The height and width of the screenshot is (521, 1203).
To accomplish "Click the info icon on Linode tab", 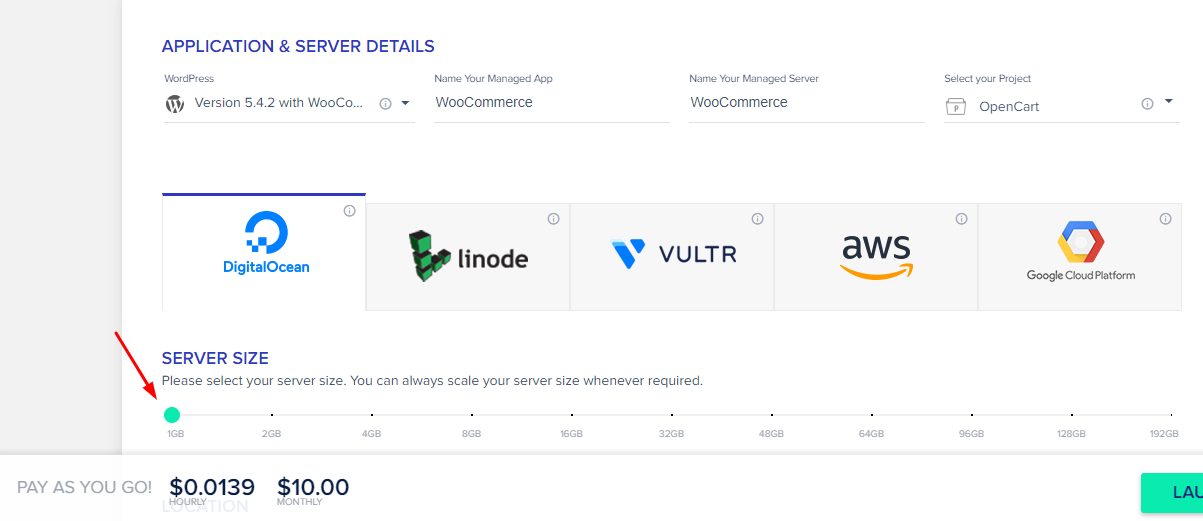I will click(x=553, y=219).
